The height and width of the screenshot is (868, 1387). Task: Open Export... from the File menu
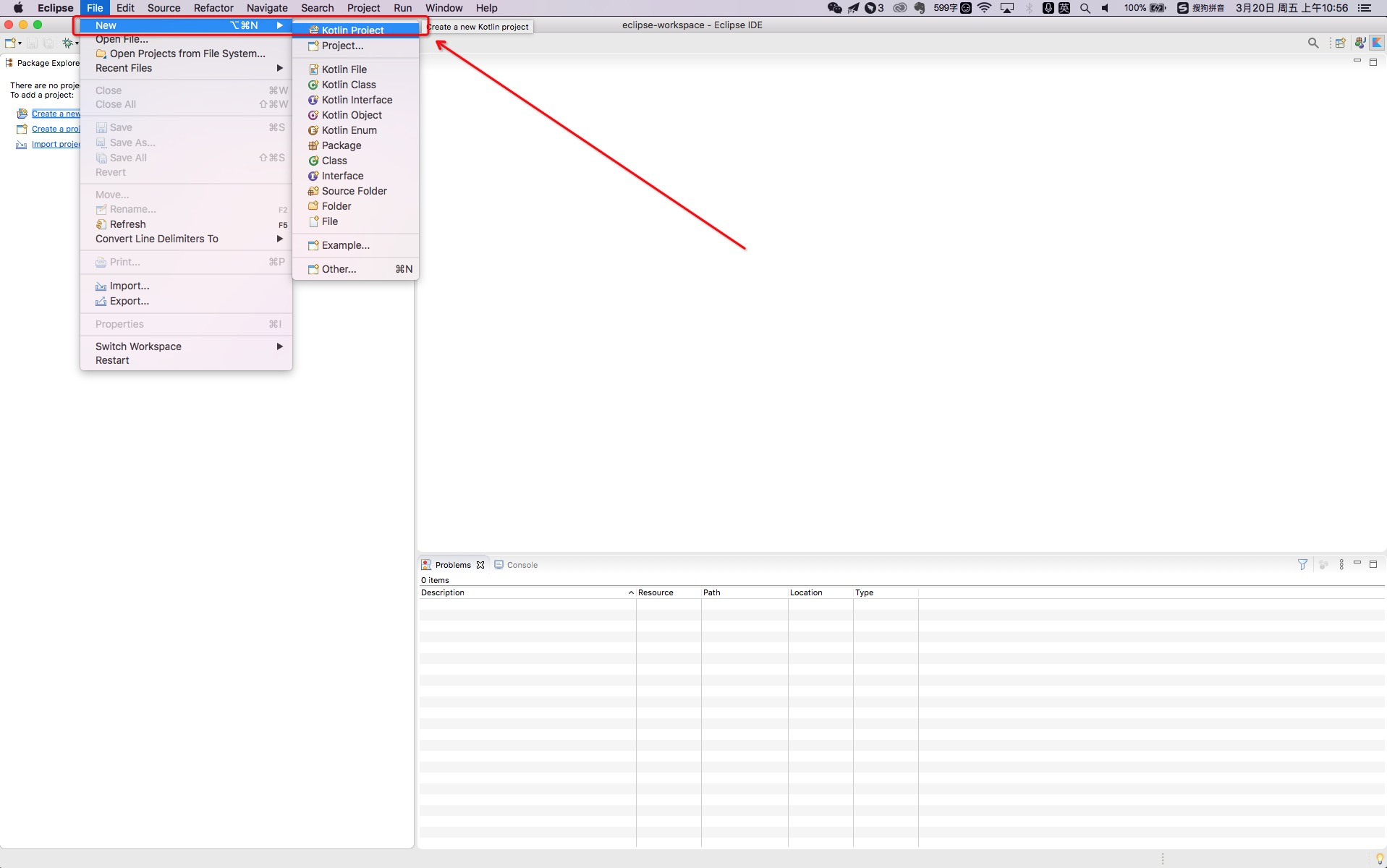point(186,301)
